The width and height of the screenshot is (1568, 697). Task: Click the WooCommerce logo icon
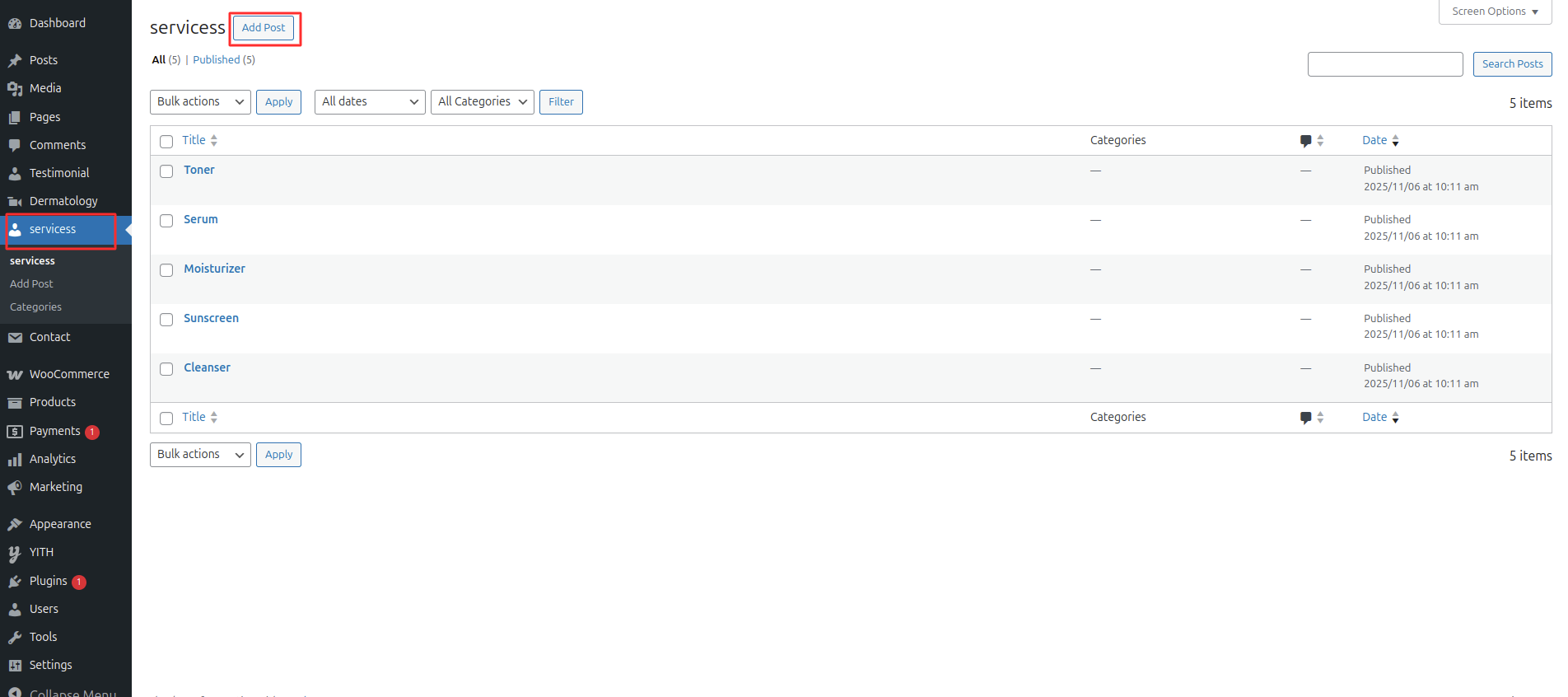coord(15,375)
